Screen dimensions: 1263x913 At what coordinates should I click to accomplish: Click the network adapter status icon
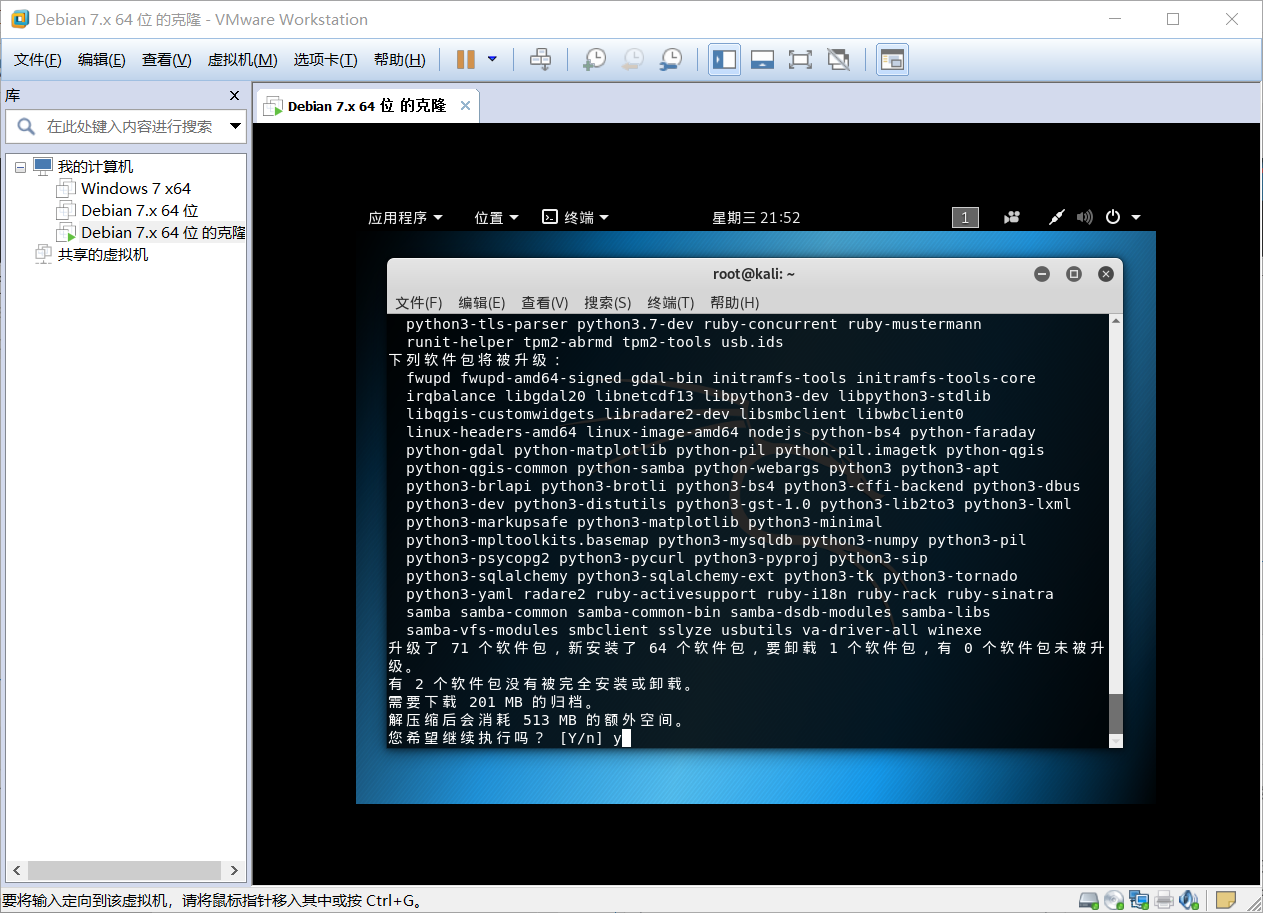1139,900
